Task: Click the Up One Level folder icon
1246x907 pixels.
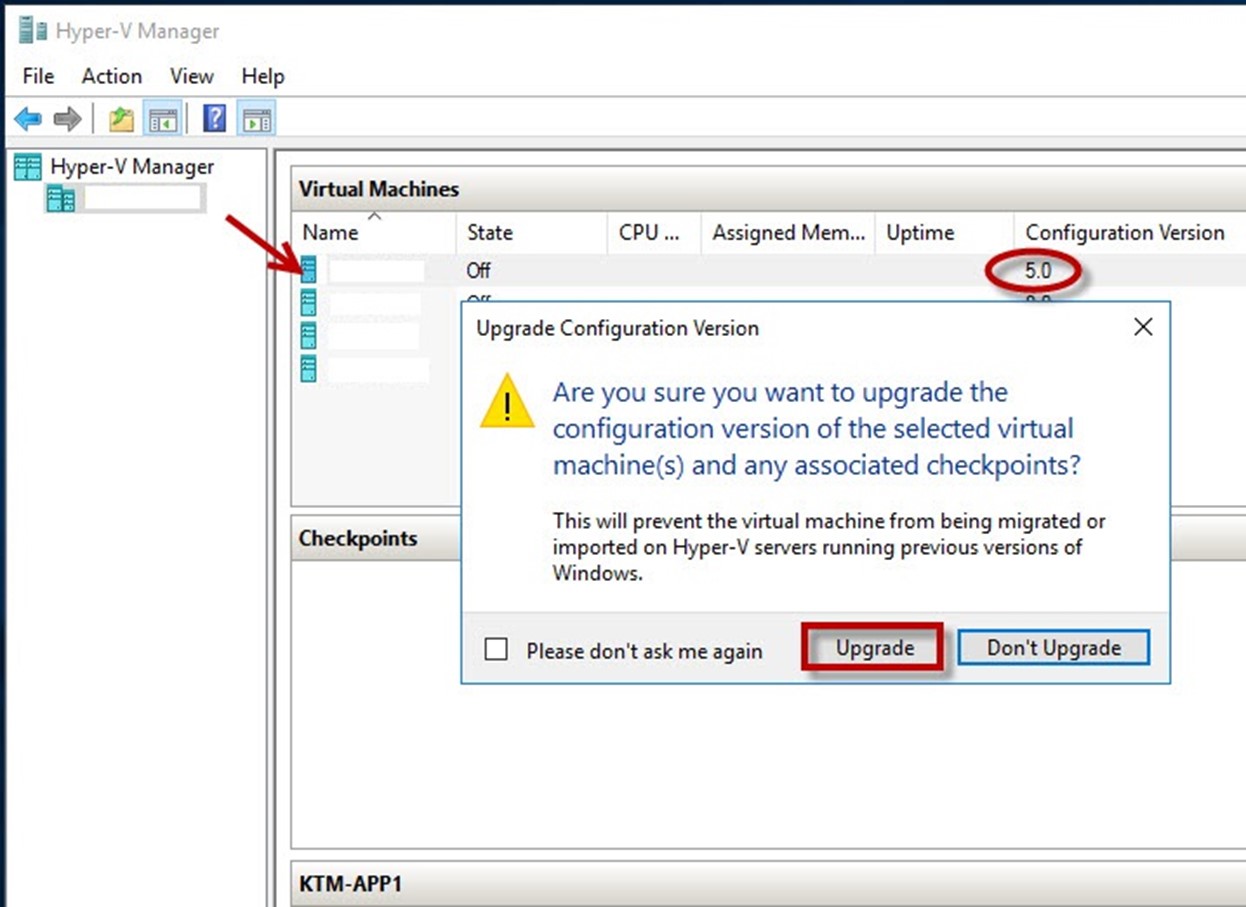Action: click(121, 120)
